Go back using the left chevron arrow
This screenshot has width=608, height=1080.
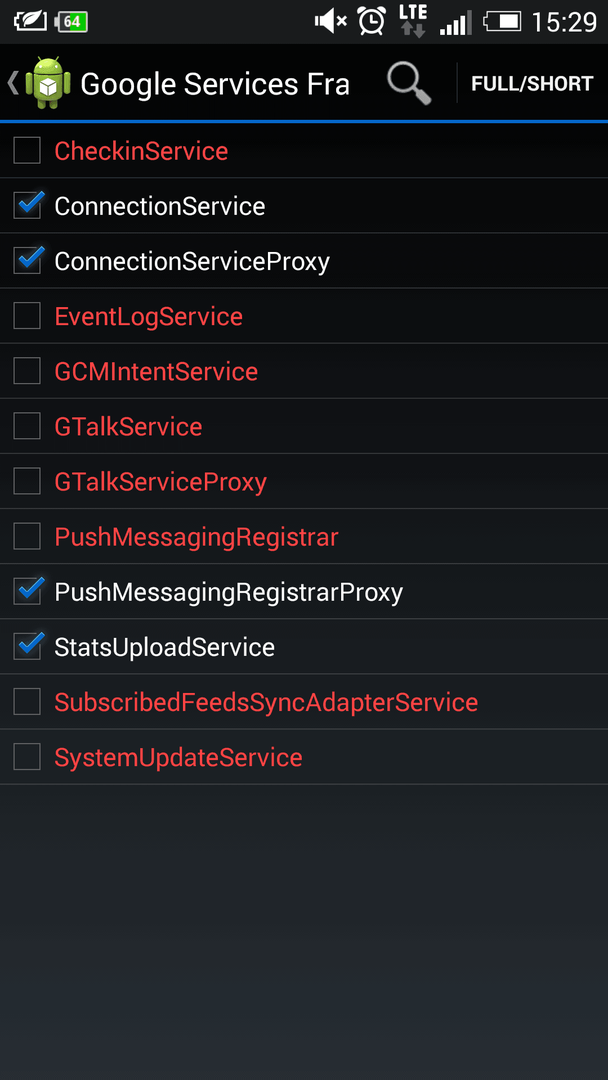(x=12, y=83)
